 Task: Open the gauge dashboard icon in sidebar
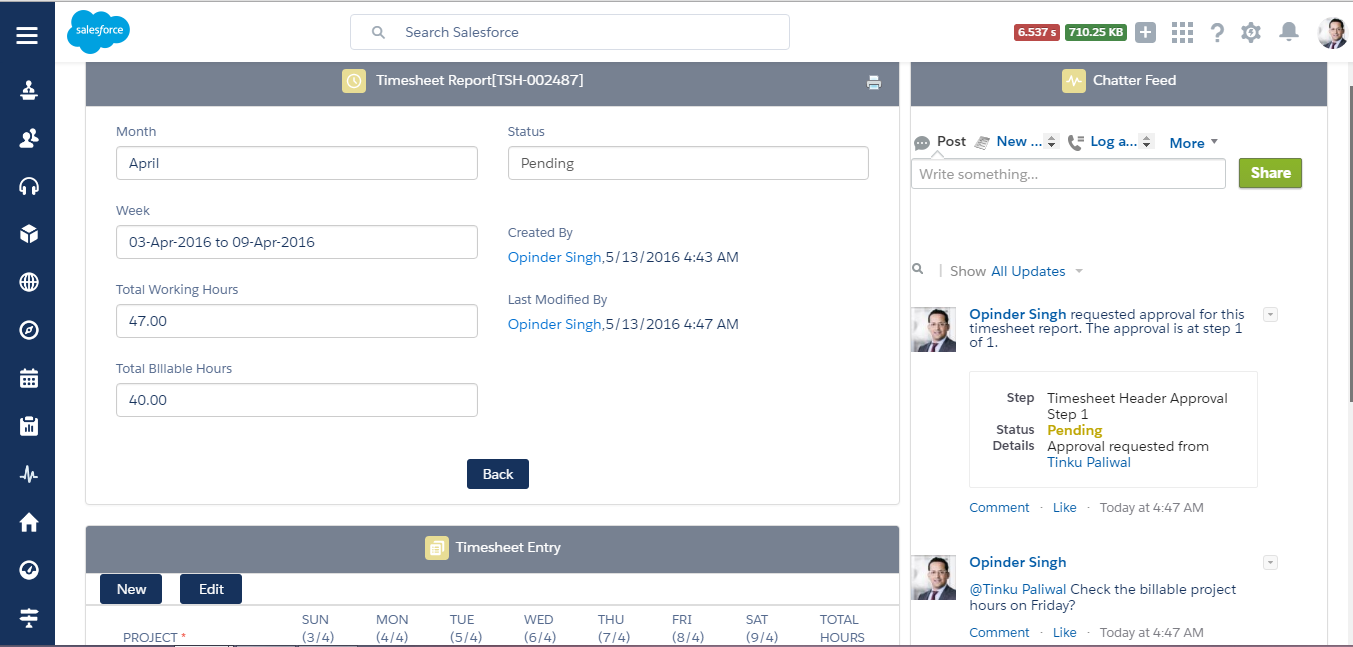pyautogui.click(x=29, y=570)
